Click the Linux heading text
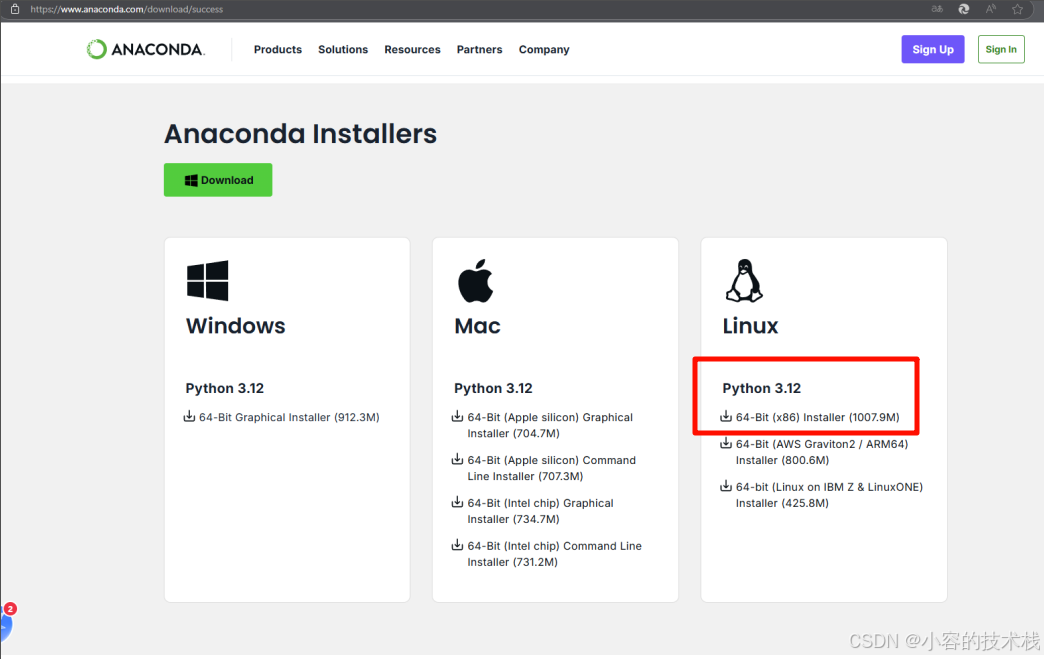 (750, 326)
